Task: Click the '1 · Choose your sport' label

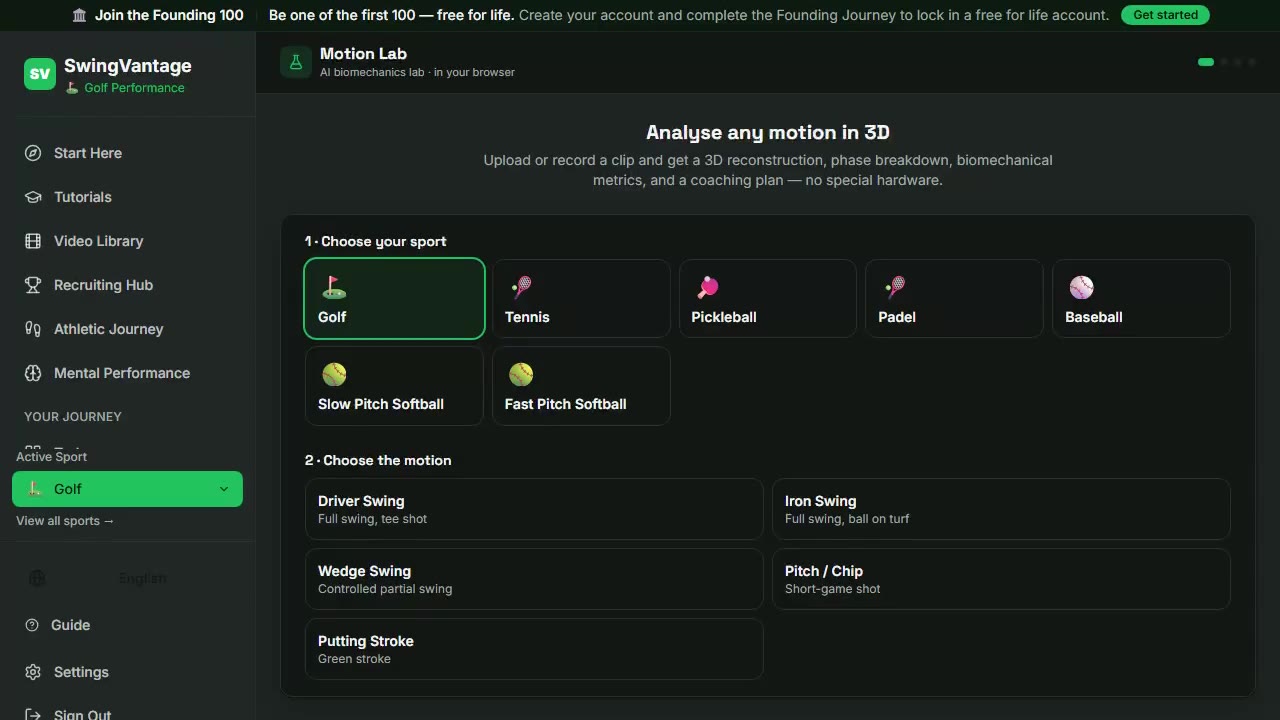Action: [x=376, y=241]
